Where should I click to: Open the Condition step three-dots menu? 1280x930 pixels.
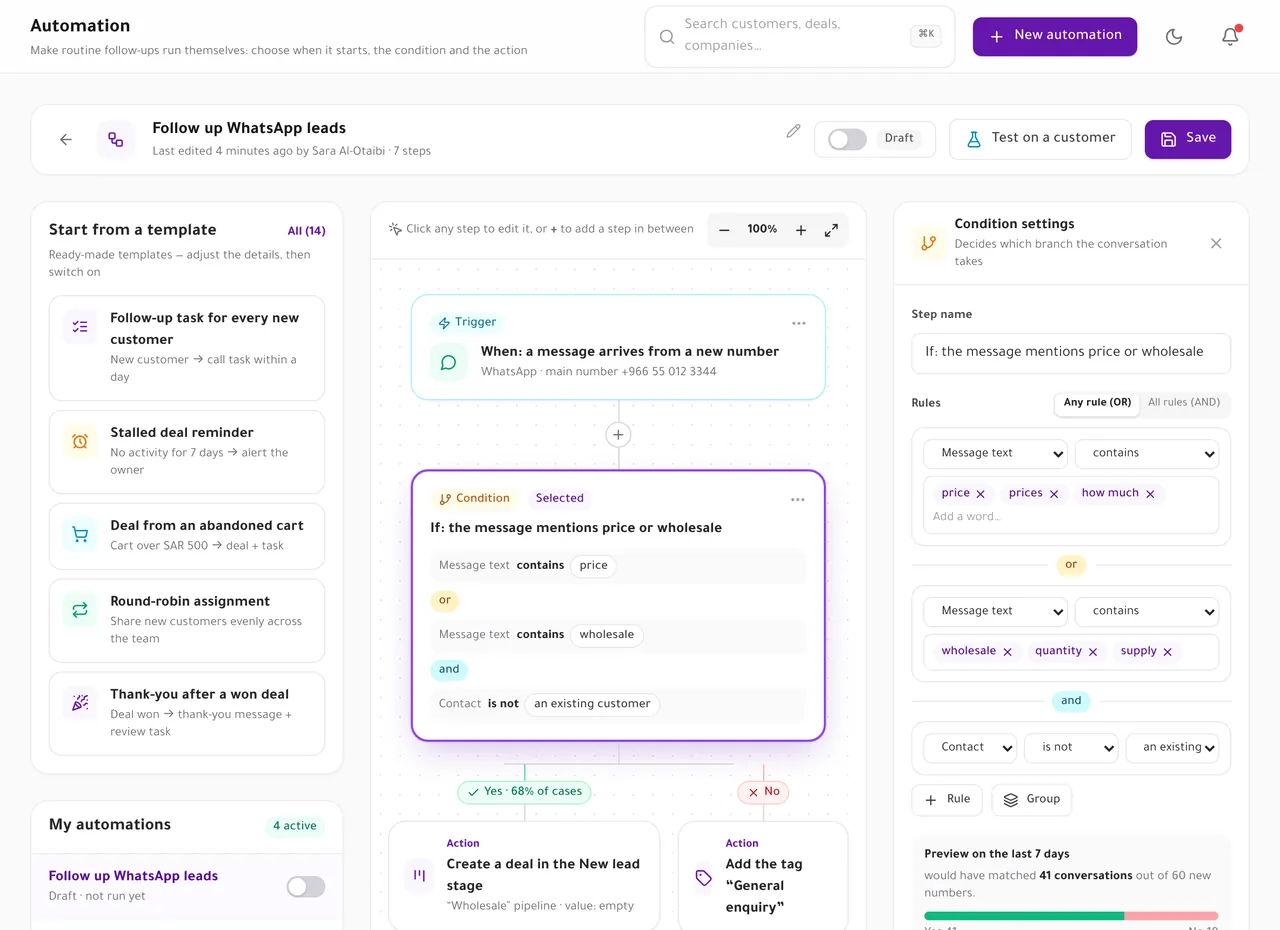(797, 499)
